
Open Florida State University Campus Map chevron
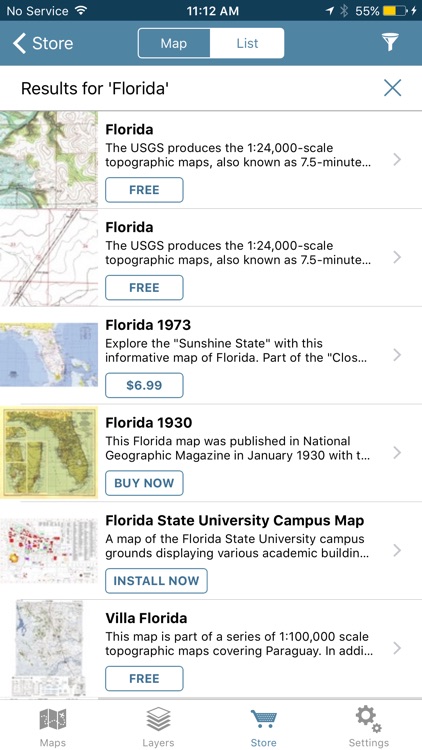(x=397, y=551)
